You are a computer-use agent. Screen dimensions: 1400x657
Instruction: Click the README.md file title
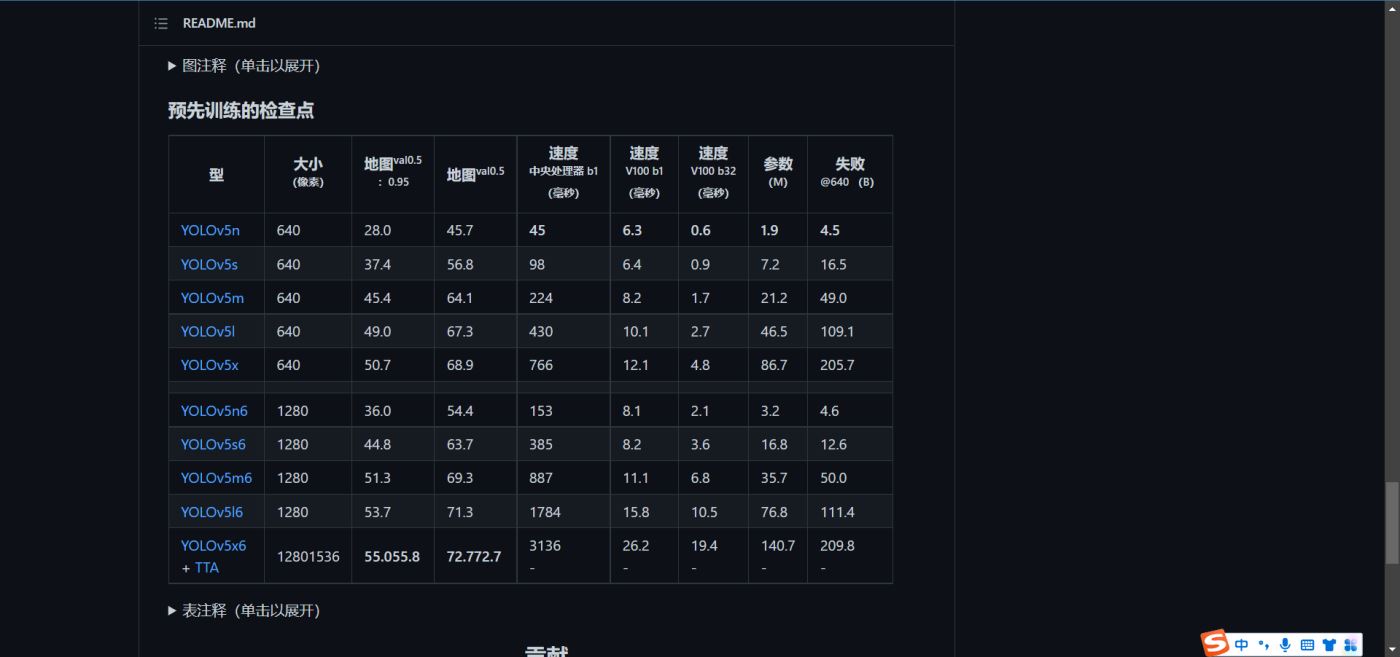pyautogui.click(x=219, y=23)
